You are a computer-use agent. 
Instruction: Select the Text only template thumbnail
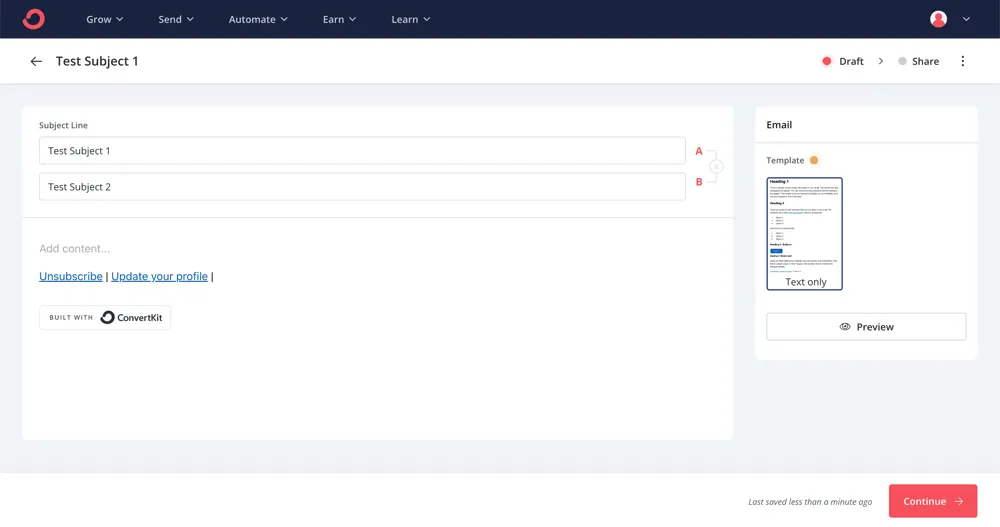point(804,234)
